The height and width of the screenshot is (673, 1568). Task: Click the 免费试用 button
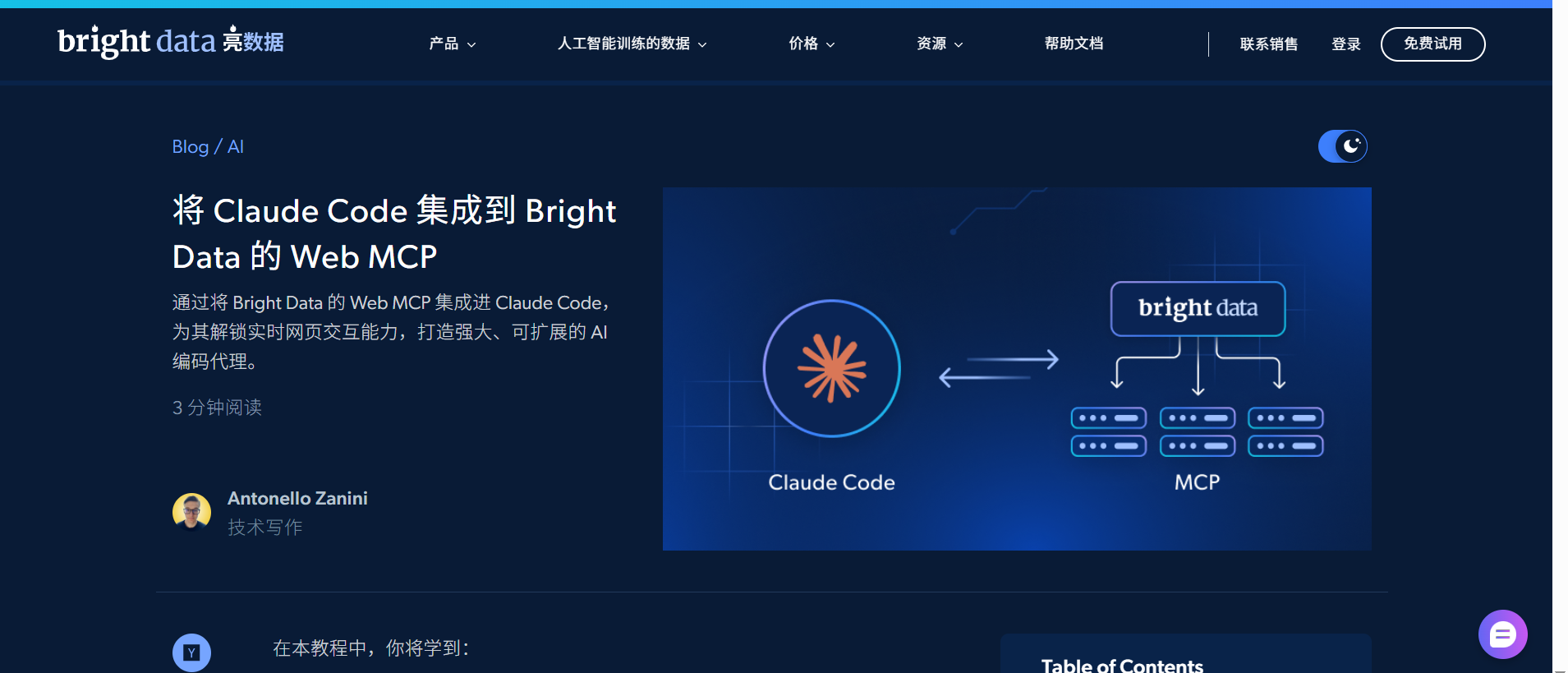click(x=1432, y=44)
